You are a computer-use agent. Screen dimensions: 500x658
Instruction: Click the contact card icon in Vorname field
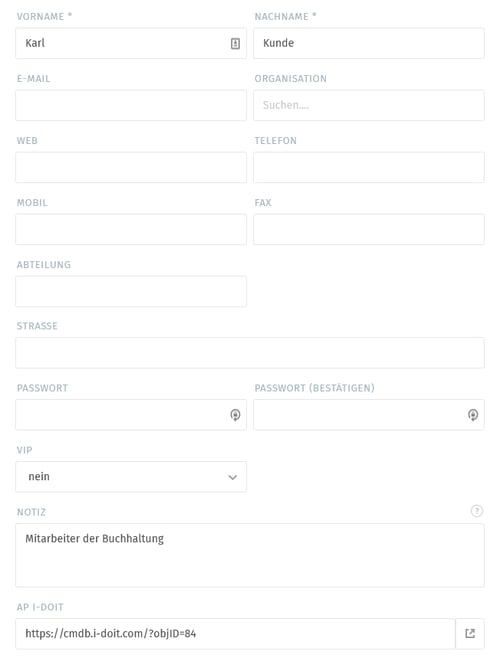[x=235, y=43]
